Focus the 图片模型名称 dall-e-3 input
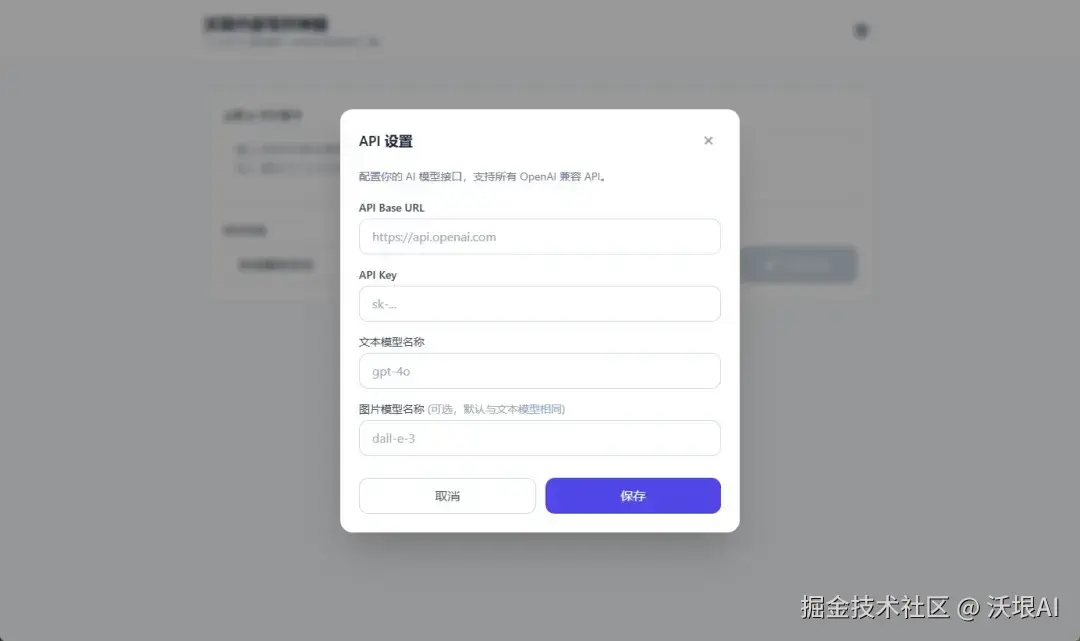This screenshot has height=641, width=1080. 539,438
